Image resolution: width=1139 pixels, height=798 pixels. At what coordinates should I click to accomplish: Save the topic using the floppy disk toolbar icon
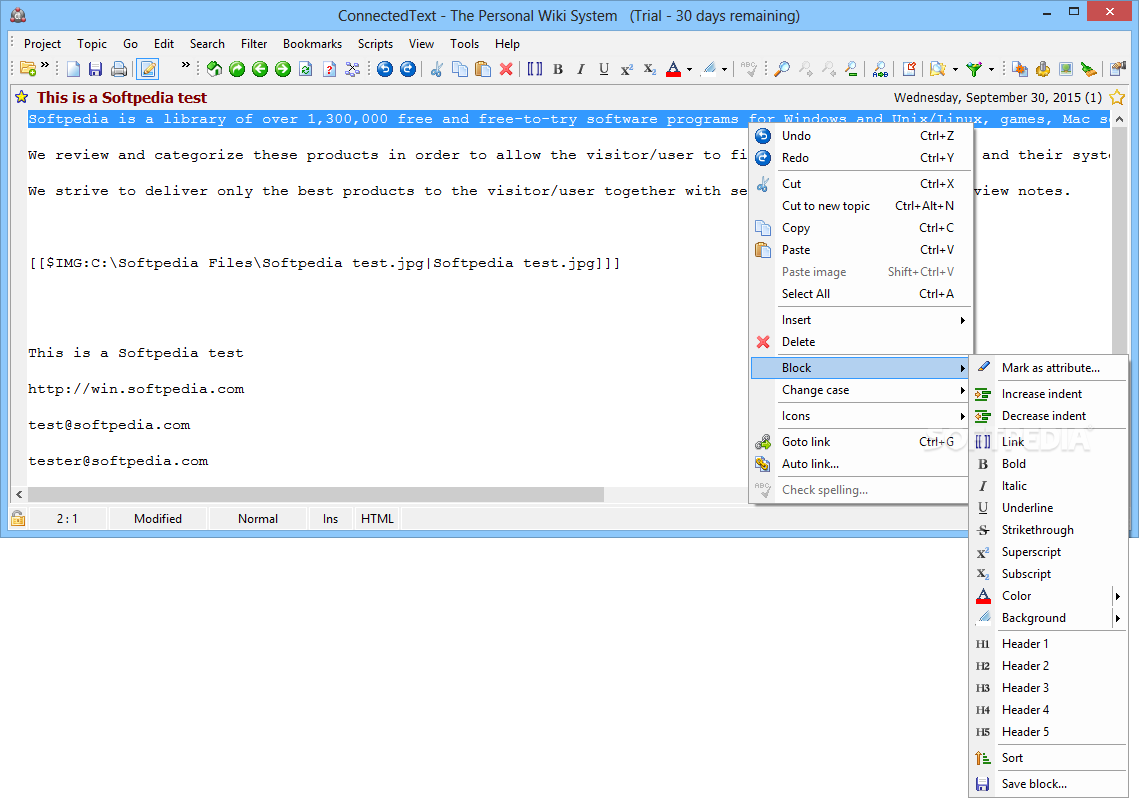pyautogui.click(x=95, y=69)
